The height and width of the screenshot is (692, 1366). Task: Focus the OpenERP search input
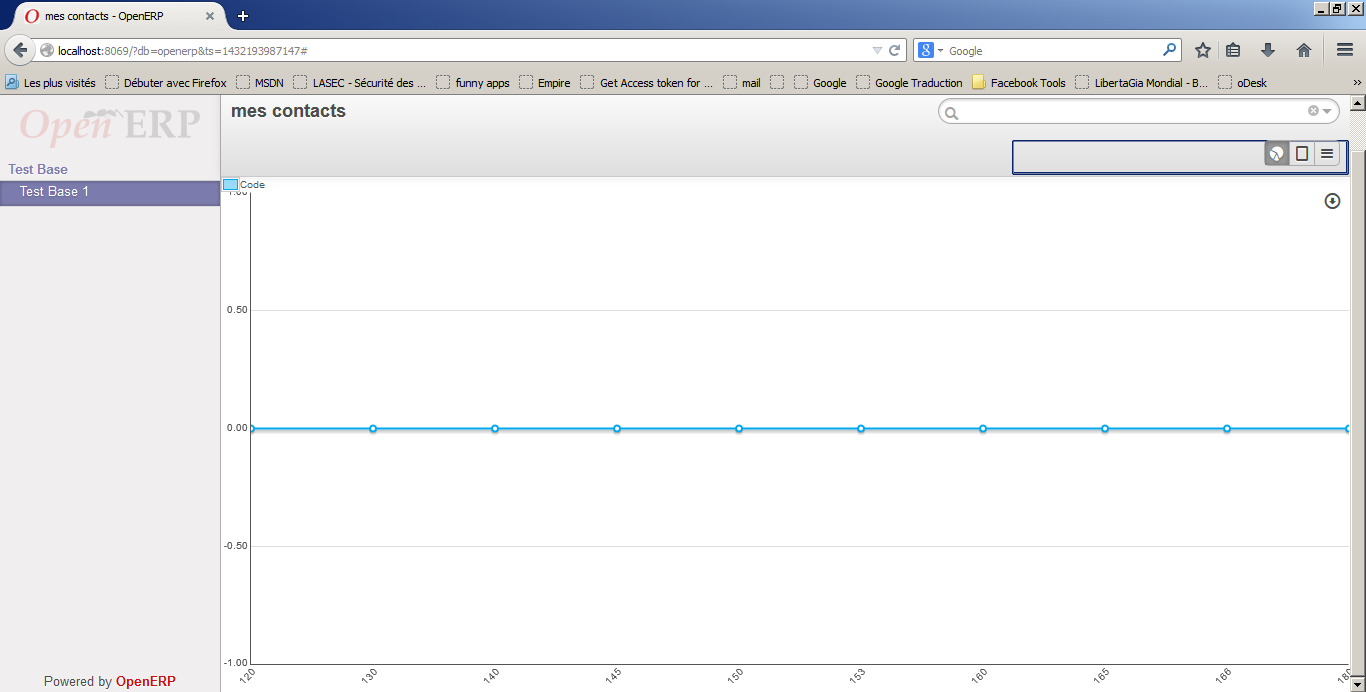pyautogui.click(x=1138, y=111)
